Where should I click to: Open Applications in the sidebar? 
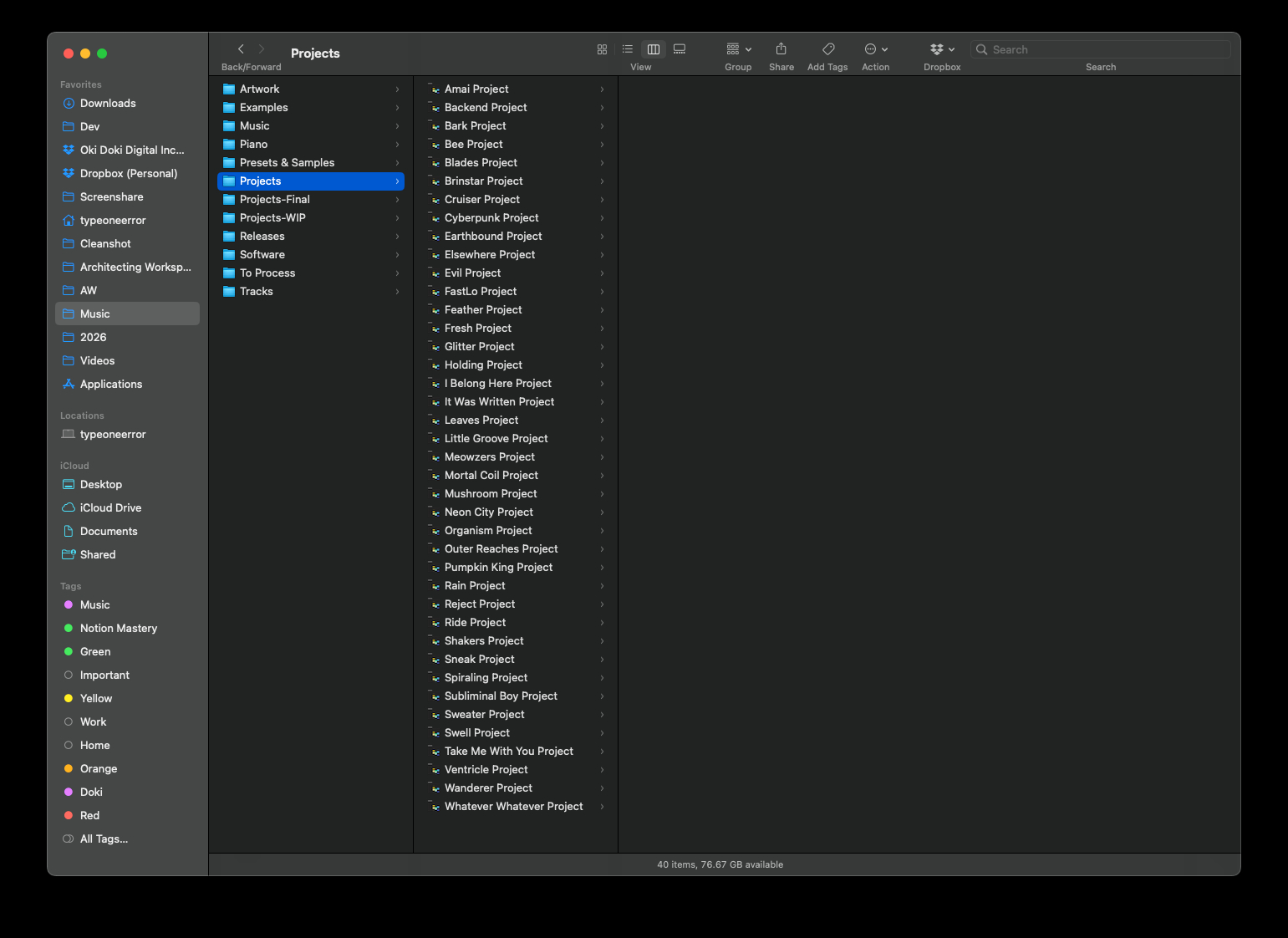point(111,384)
